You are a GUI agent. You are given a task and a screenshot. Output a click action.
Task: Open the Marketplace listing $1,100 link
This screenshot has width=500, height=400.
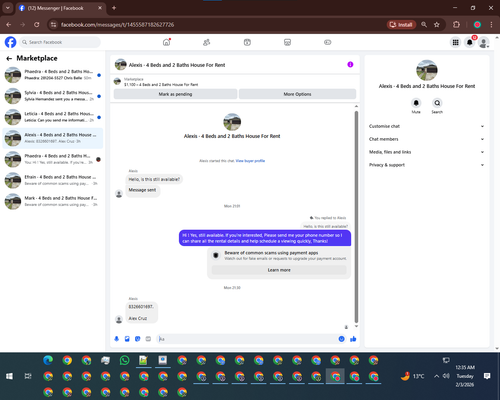pos(161,84)
